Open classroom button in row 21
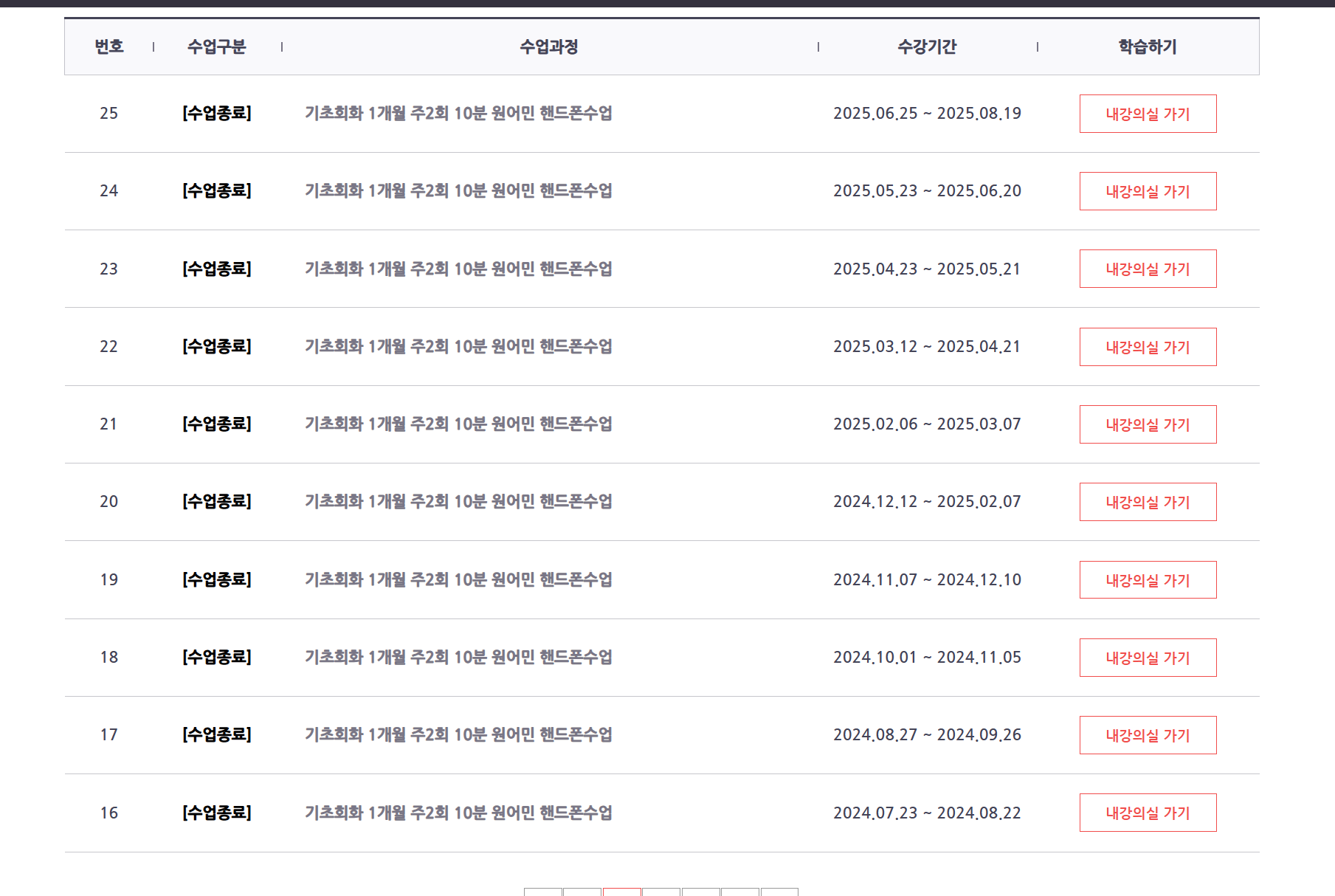The height and width of the screenshot is (896, 1335). [1148, 424]
